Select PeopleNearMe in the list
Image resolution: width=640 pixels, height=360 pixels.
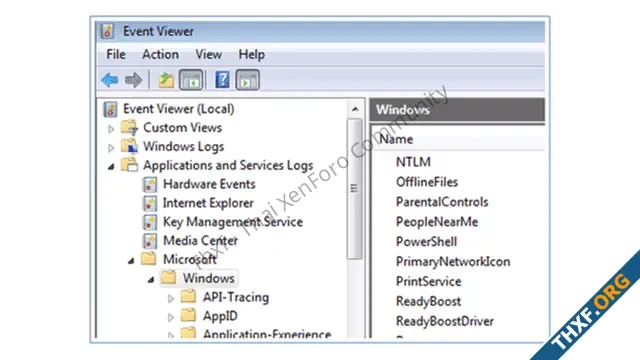click(437, 222)
